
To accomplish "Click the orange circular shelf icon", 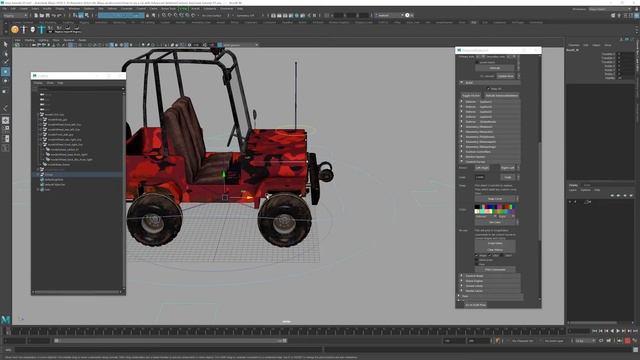I will tap(15, 29).
